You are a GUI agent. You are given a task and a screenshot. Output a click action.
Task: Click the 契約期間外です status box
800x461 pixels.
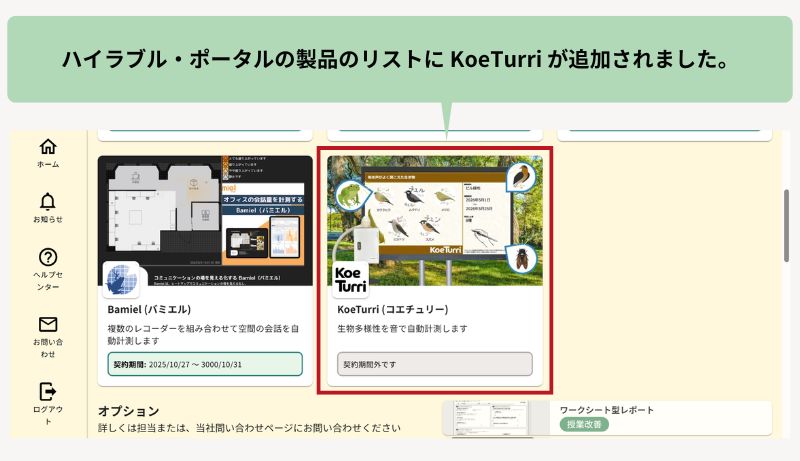point(435,364)
